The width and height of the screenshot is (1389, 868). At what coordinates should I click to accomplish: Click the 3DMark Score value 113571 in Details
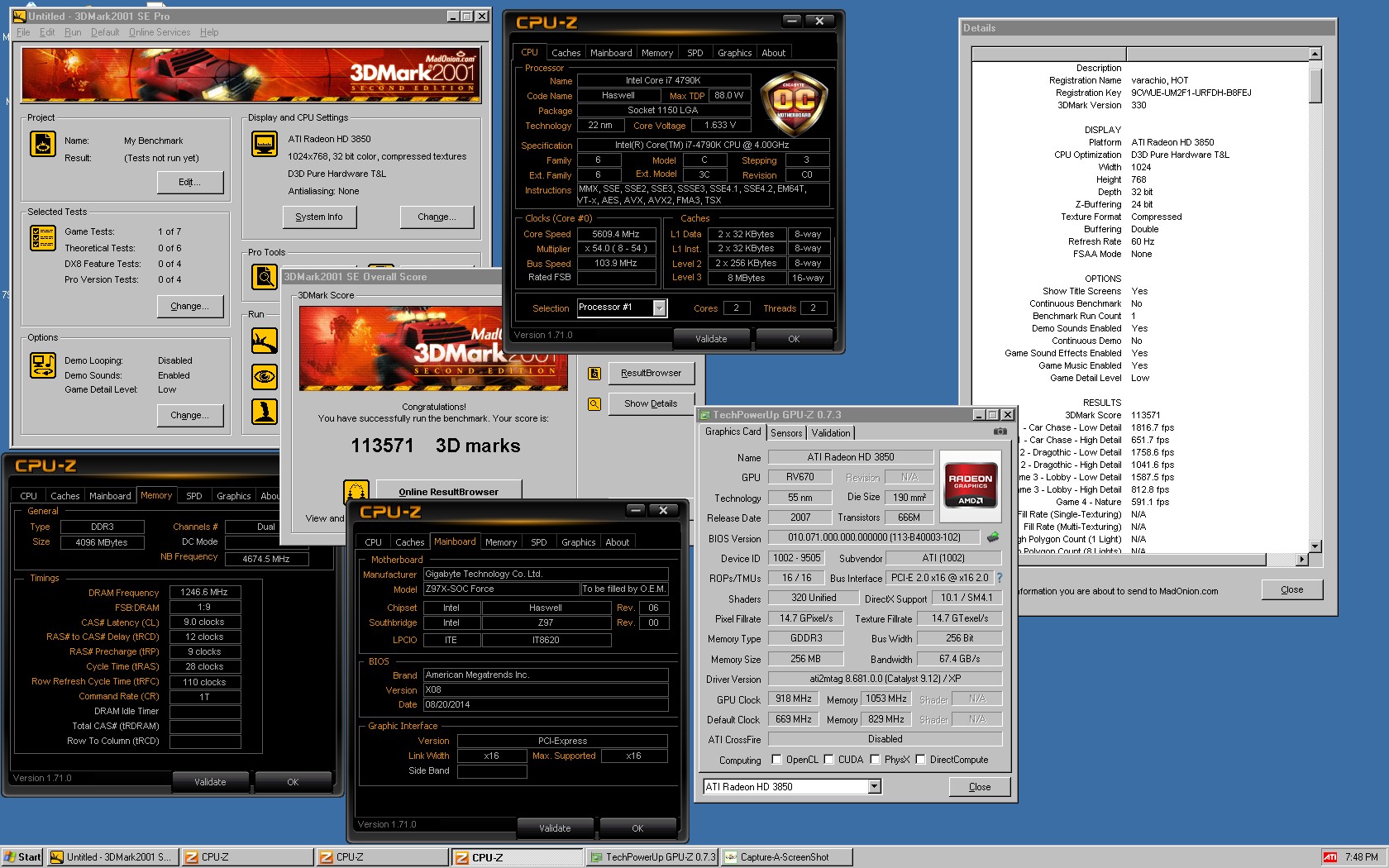pos(1146,416)
